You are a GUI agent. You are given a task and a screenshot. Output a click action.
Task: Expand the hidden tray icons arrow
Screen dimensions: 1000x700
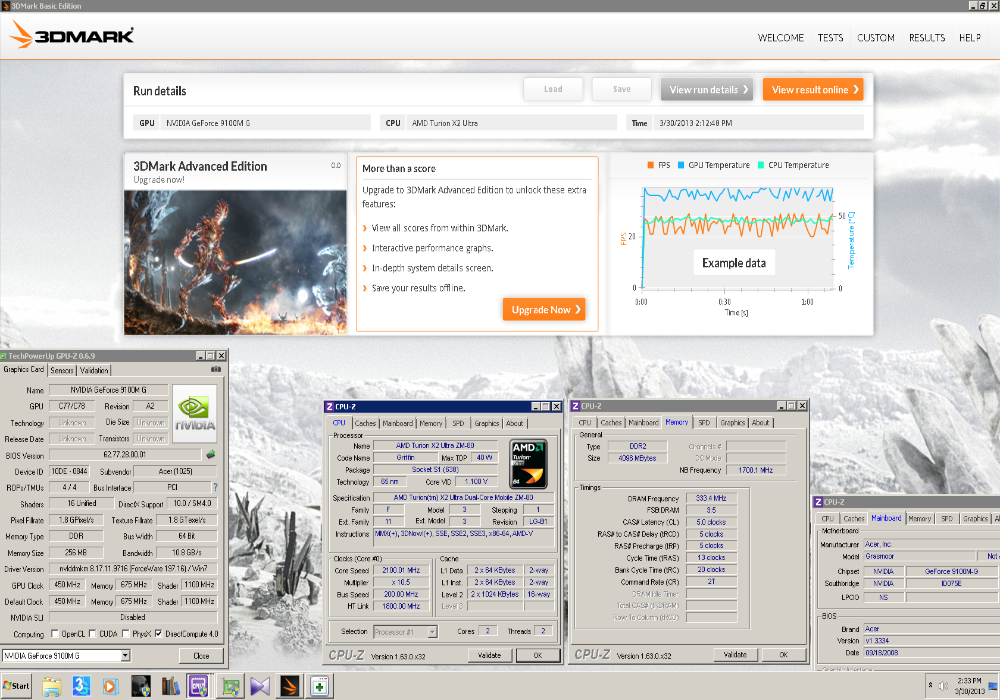[930, 685]
